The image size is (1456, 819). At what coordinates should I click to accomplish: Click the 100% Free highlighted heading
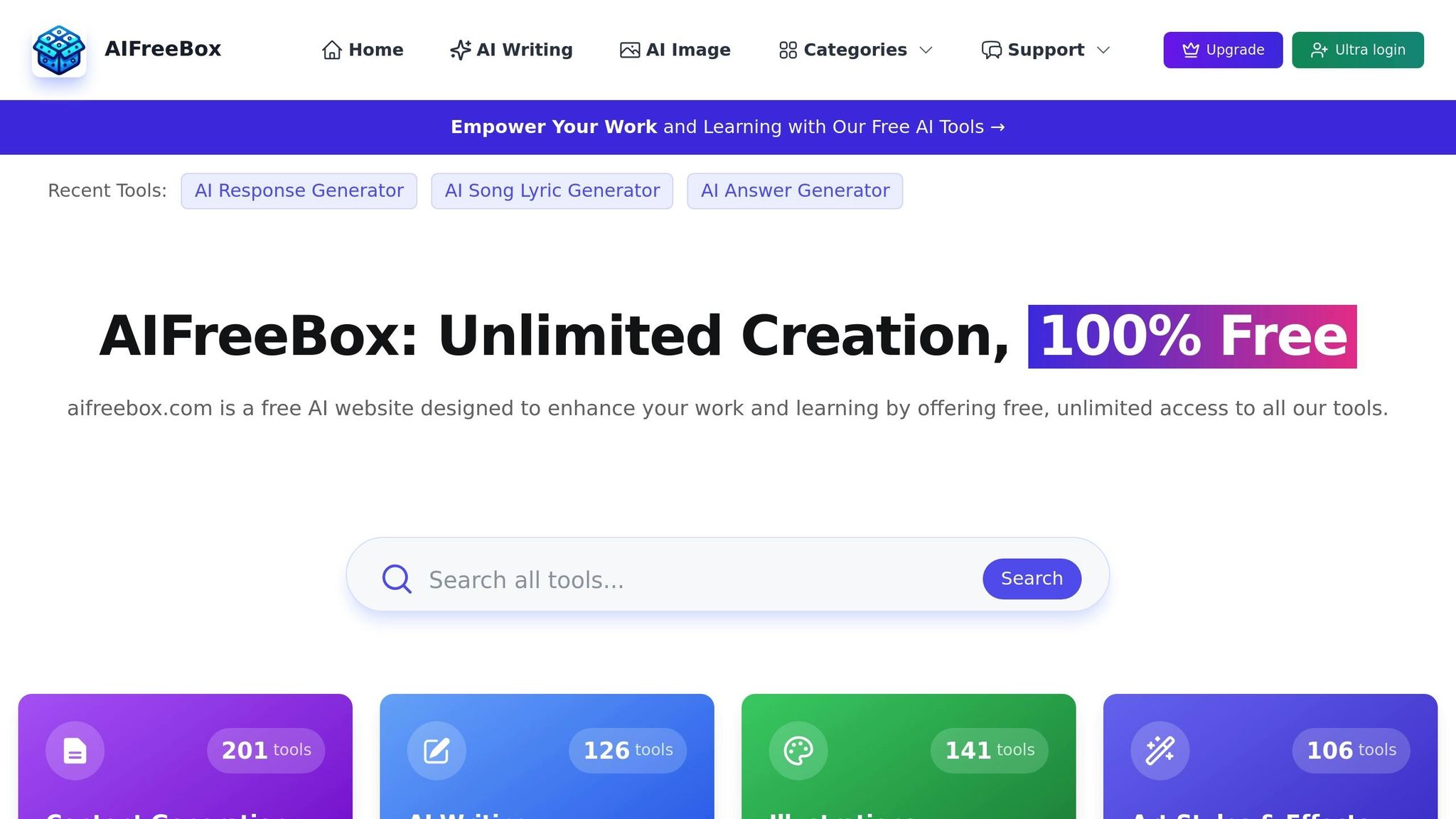tap(1192, 336)
